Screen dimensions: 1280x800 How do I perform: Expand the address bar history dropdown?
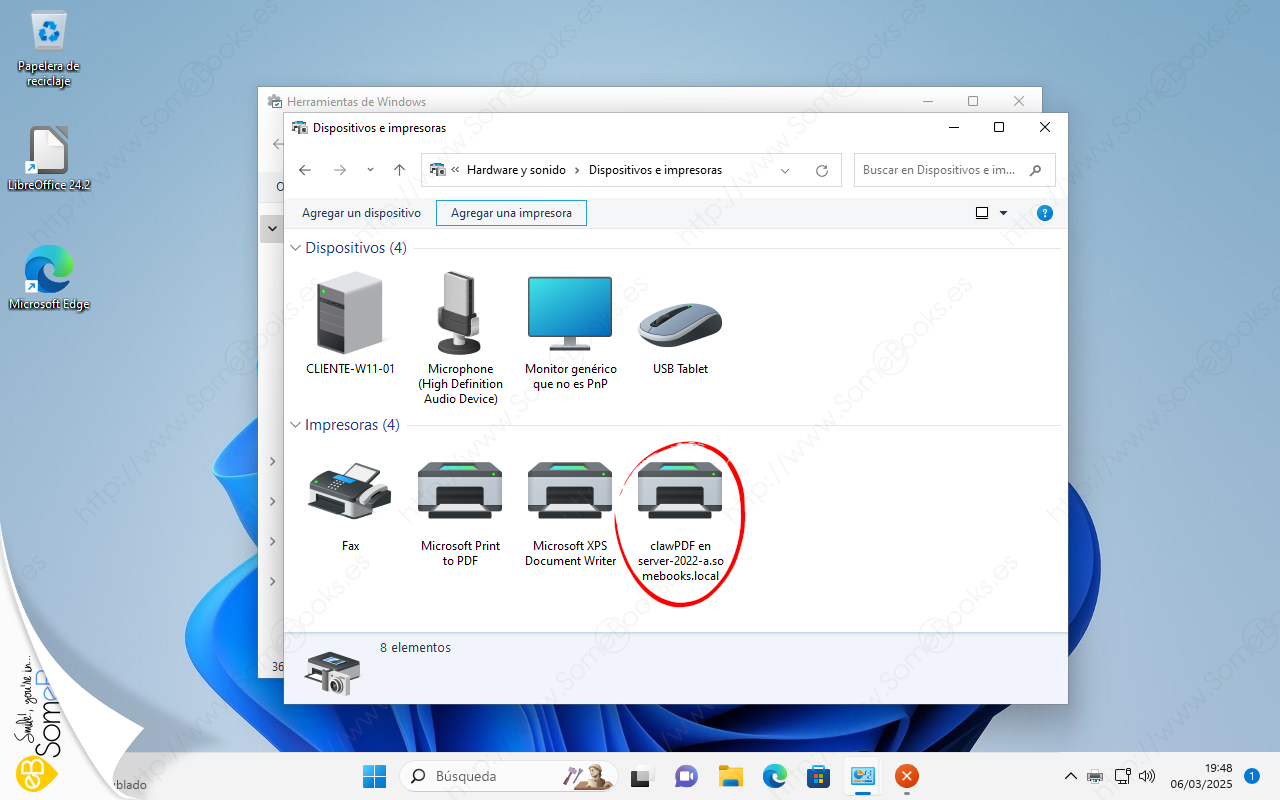[785, 171]
